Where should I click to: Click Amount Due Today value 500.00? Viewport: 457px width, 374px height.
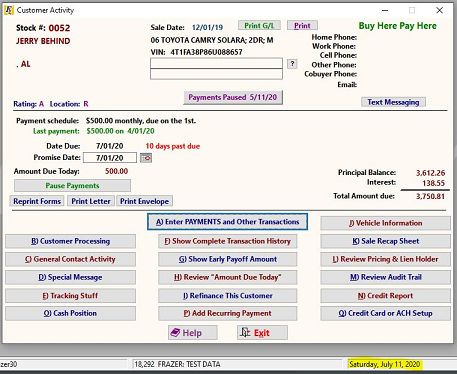[116, 171]
